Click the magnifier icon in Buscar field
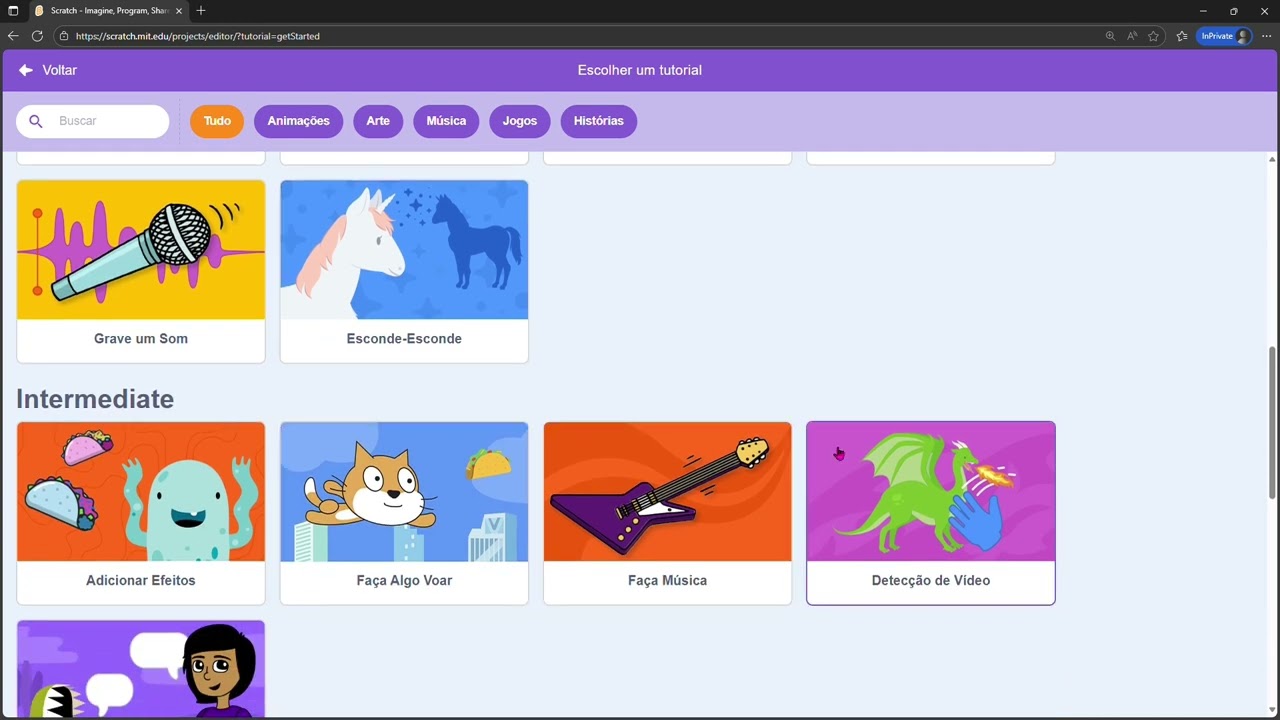This screenshot has width=1280, height=720. pos(36,121)
